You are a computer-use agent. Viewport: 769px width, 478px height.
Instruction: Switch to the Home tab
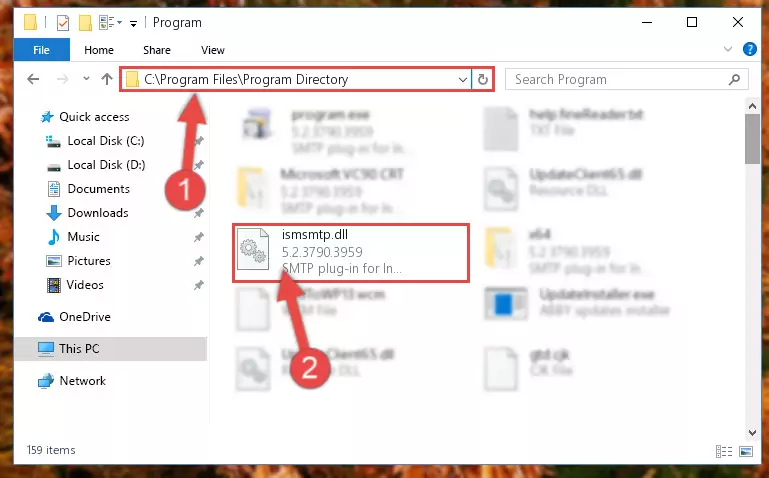click(x=99, y=50)
